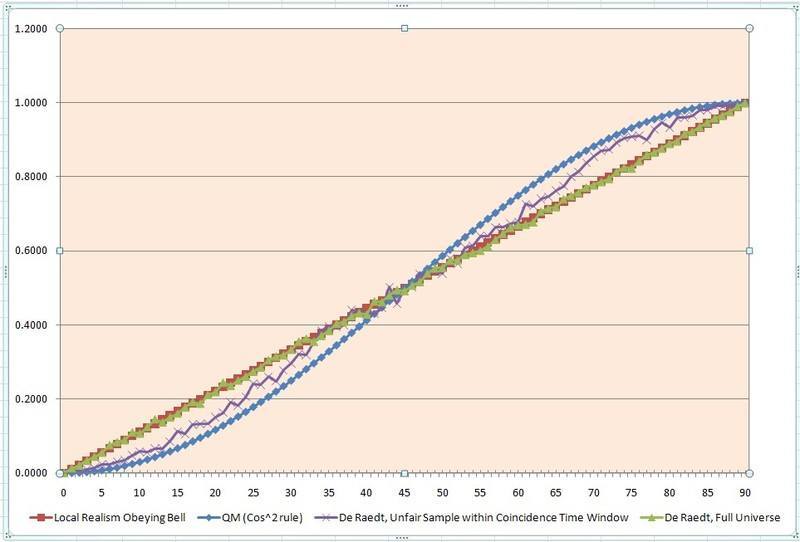Click the dotted grip on chart frame's right edge
This screenshot has height=542, width=800.
click(x=796, y=272)
